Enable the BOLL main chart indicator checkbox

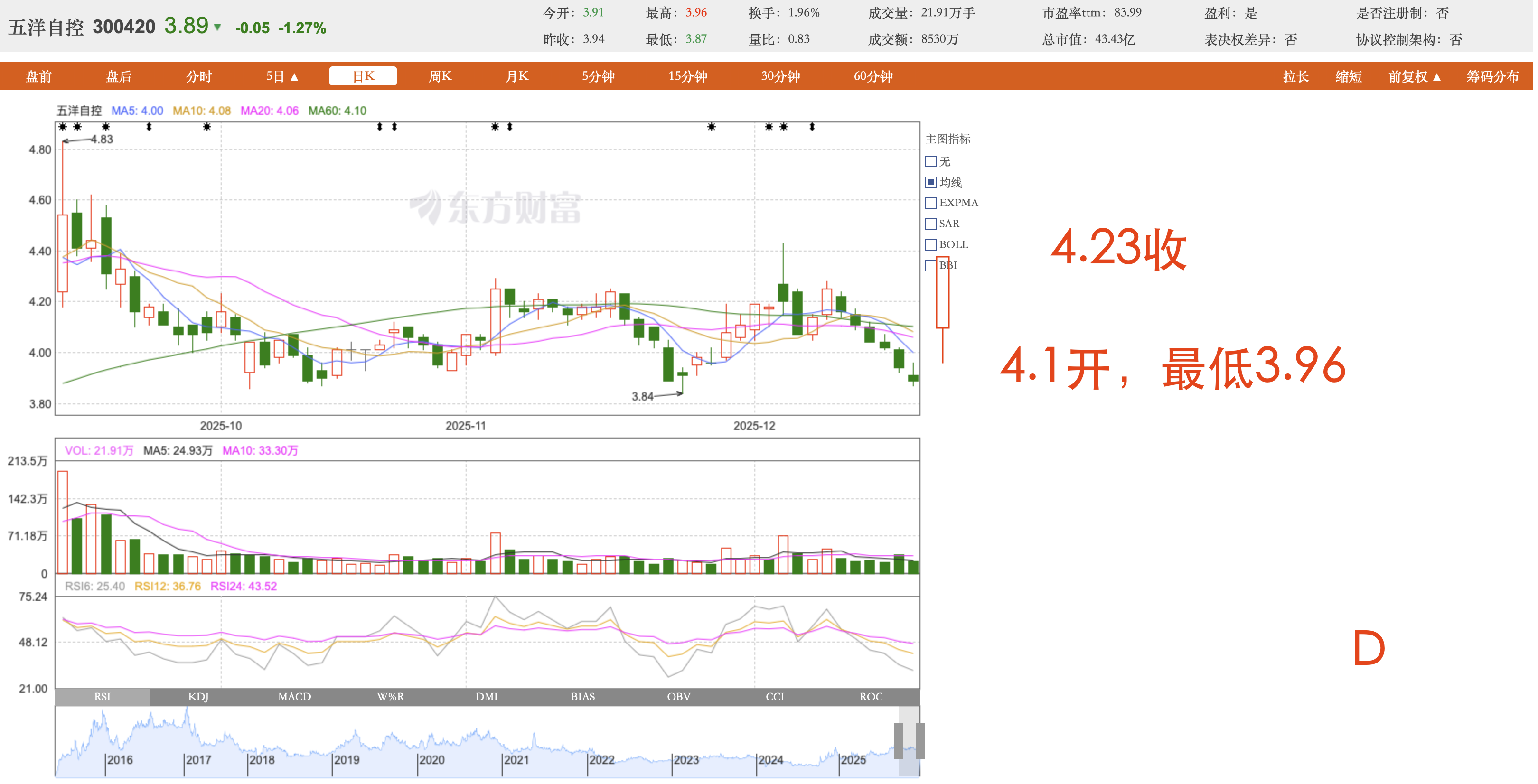(930, 245)
